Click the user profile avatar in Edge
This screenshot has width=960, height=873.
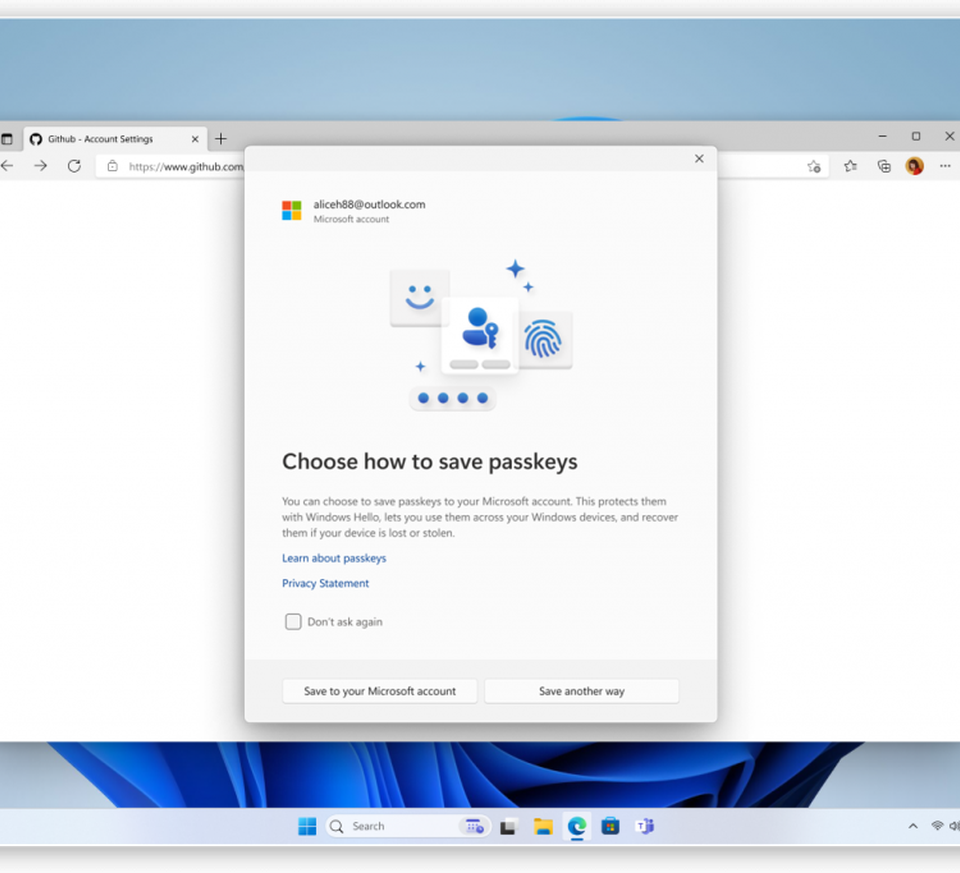[914, 166]
